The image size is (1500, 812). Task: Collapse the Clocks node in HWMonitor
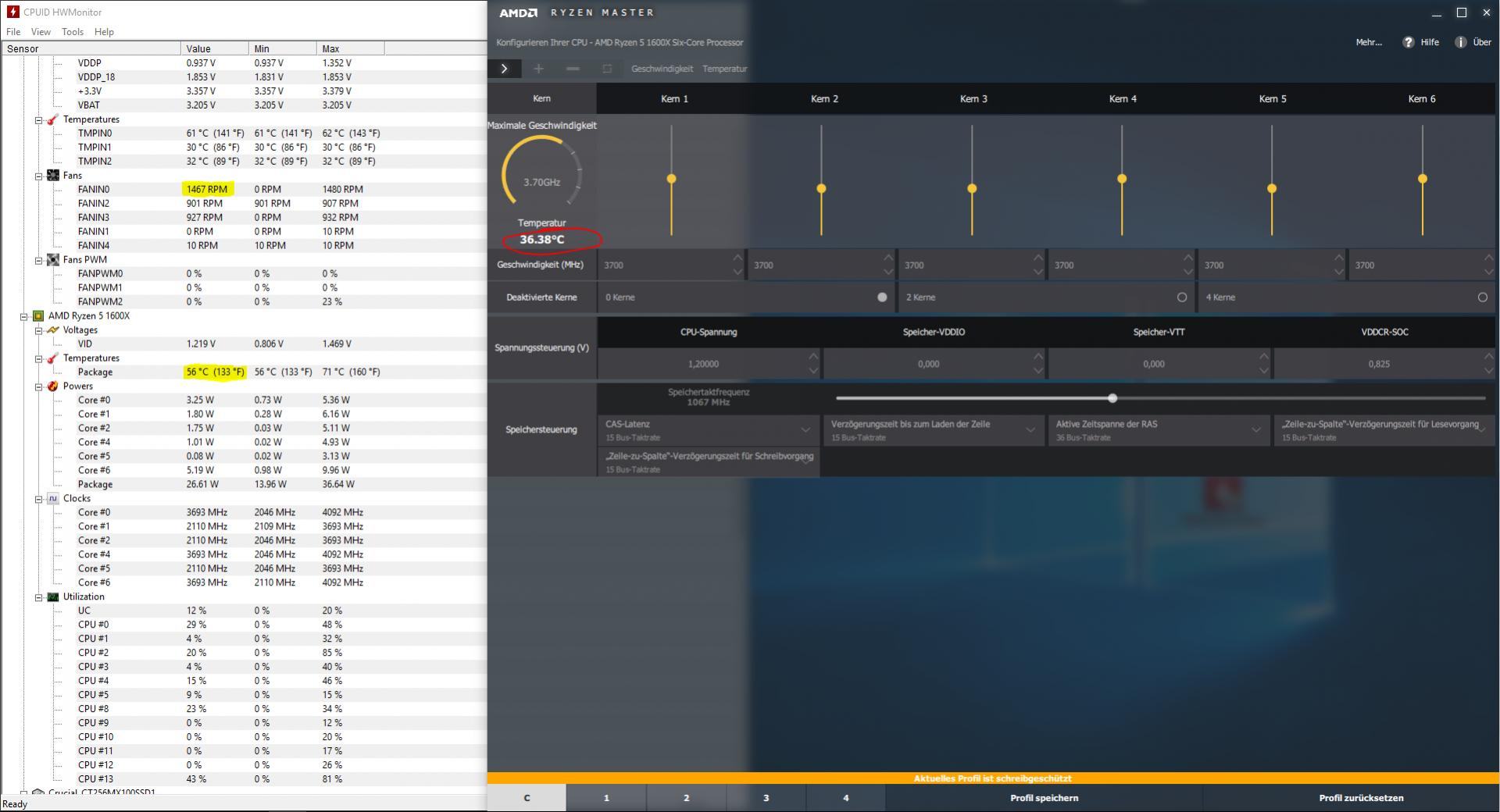pyautogui.click(x=38, y=499)
